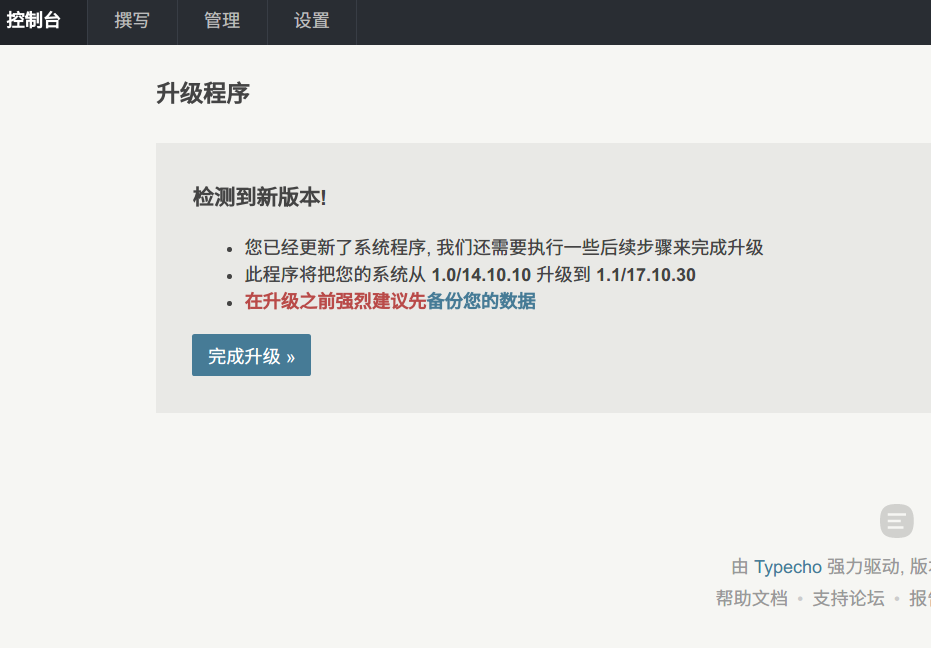
Task: Click the 升级程序 page heading
Action: coord(203,94)
